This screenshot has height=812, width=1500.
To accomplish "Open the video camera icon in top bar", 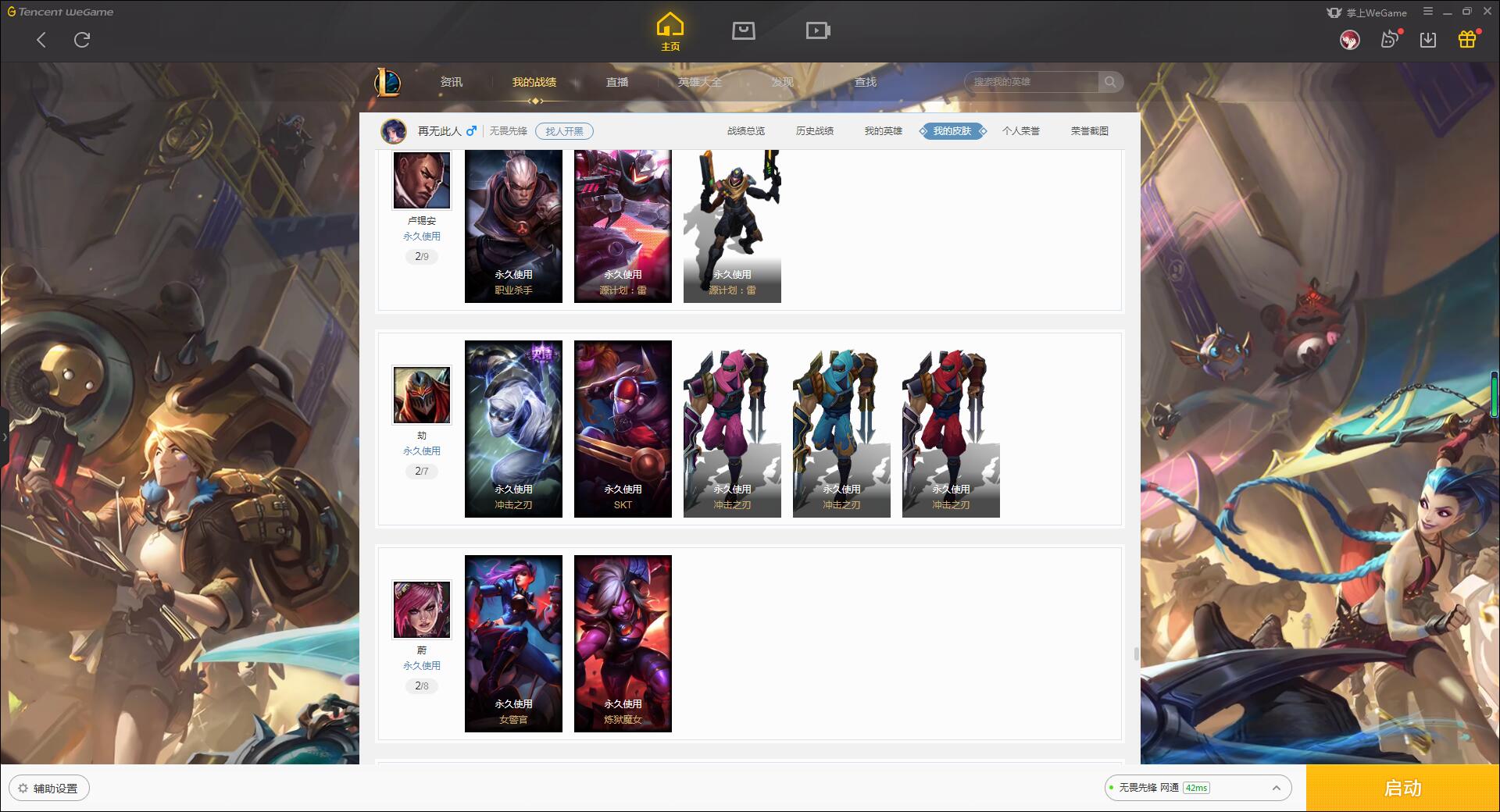I will point(818,30).
